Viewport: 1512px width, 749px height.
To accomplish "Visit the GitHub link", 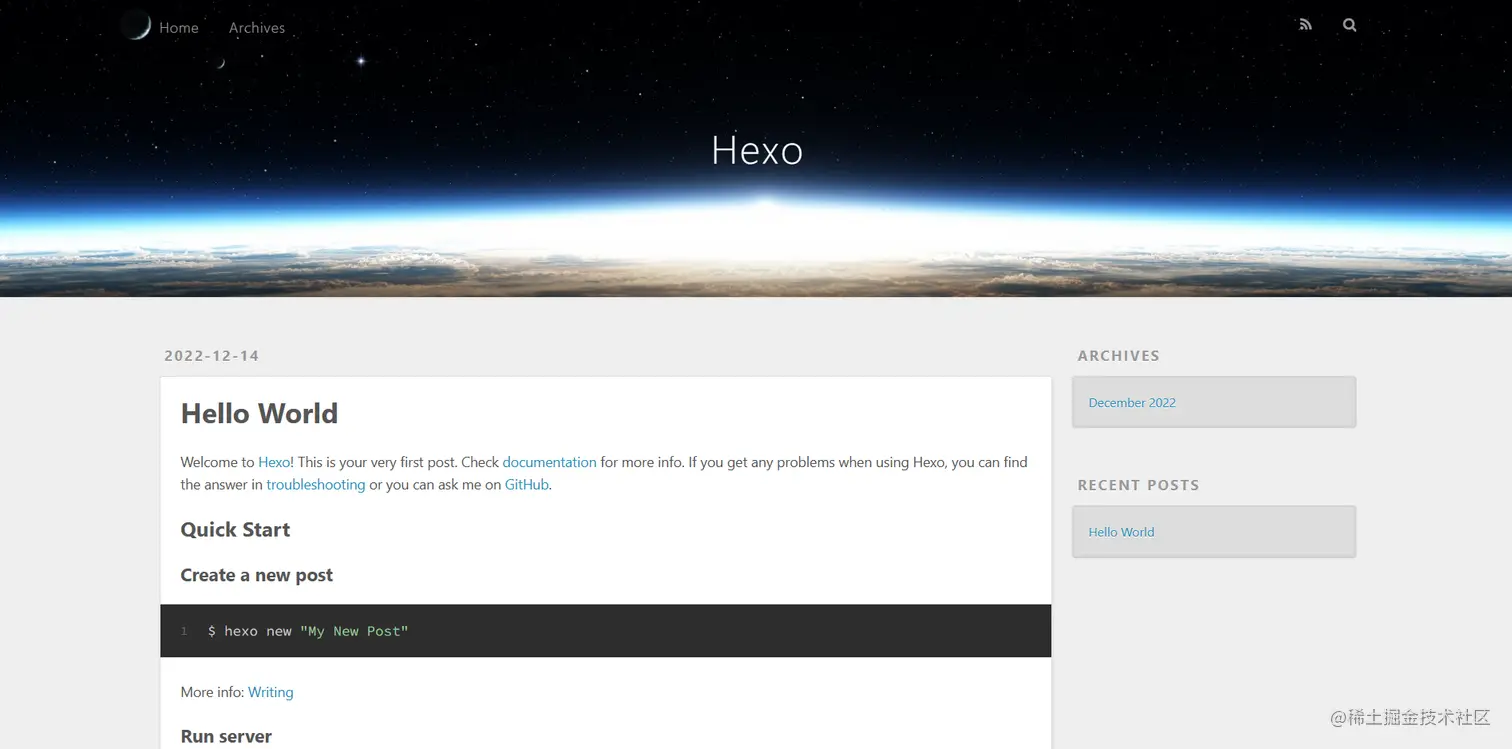I will [x=527, y=484].
